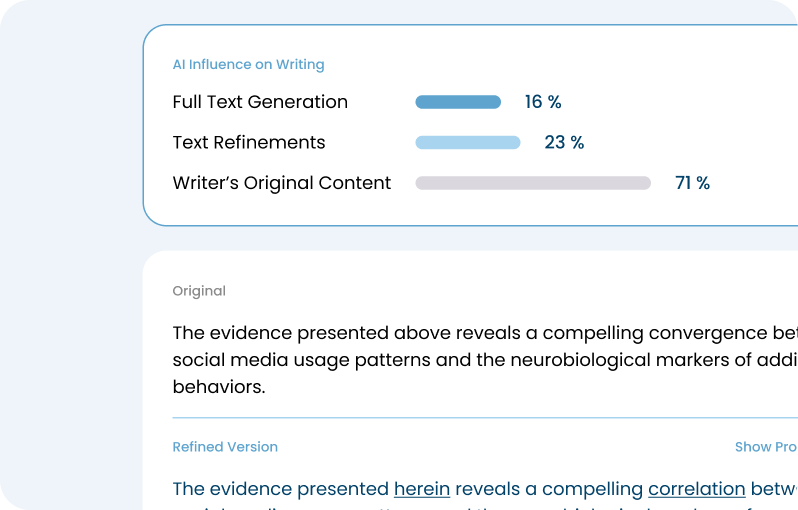Viewport: 798px width, 510px height.
Task: Click the 16 % value
Action: (543, 102)
